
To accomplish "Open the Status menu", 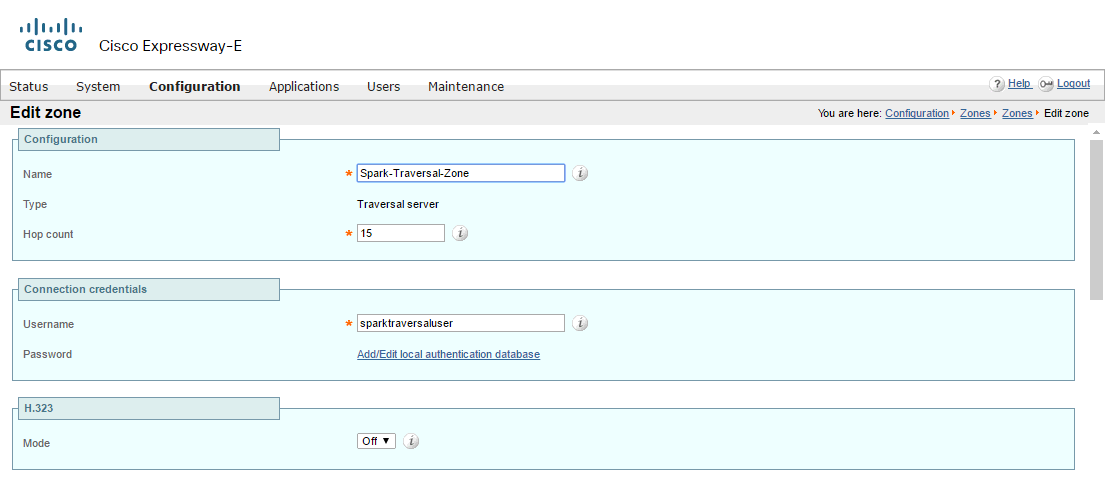I will (29, 87).
